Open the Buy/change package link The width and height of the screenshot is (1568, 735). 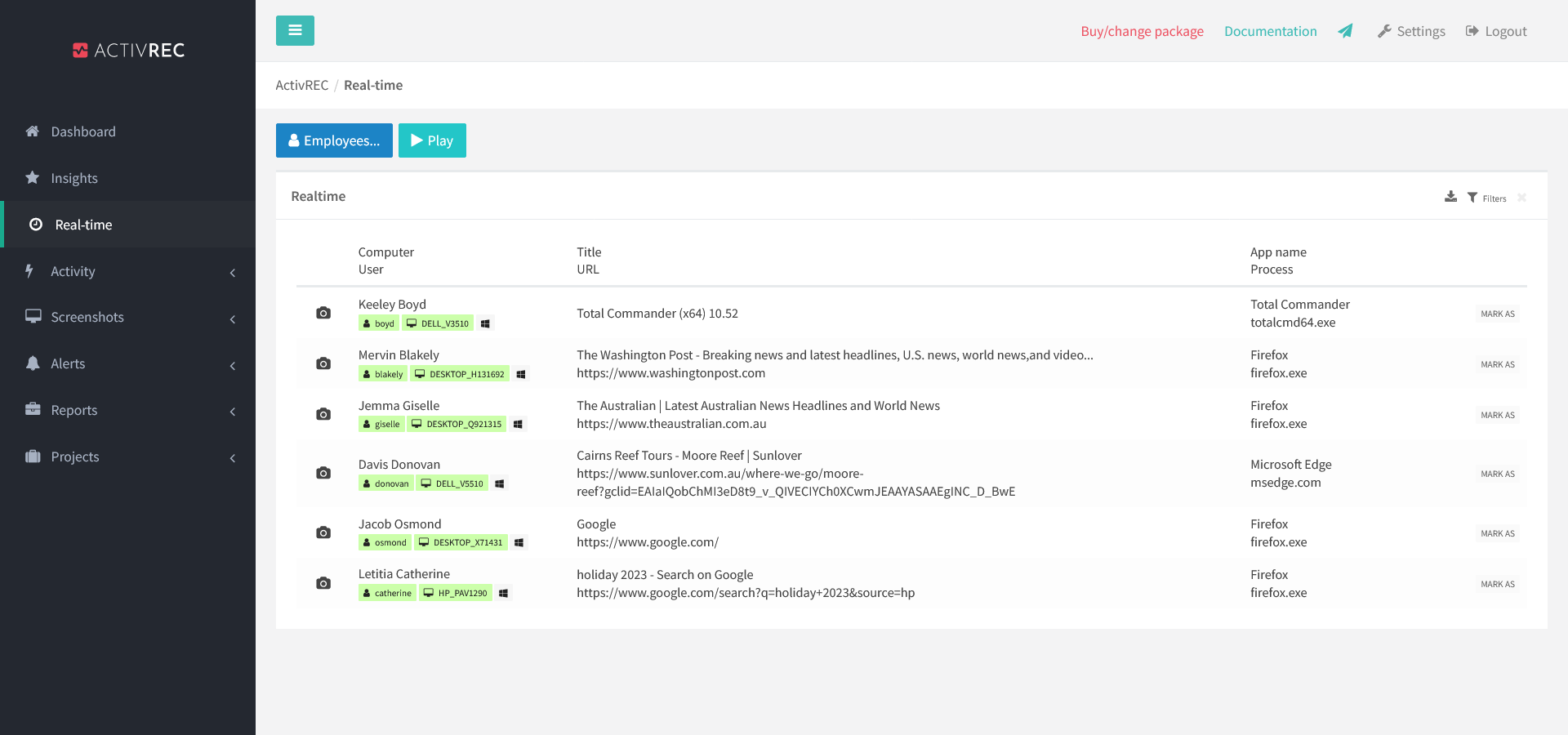1142,31
